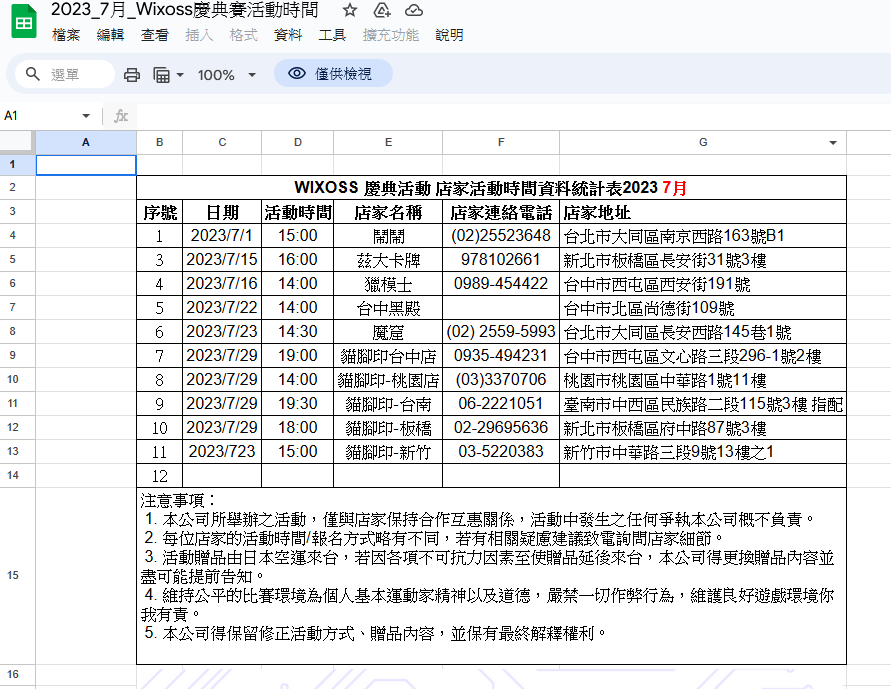Open the Name Box dropdown arrow
891x689 pixels.
[x=86, y=116]
